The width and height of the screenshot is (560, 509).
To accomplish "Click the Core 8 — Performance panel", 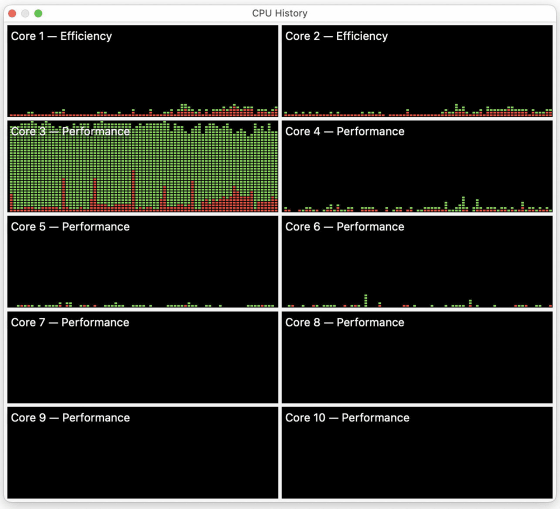I will [417, 357].
